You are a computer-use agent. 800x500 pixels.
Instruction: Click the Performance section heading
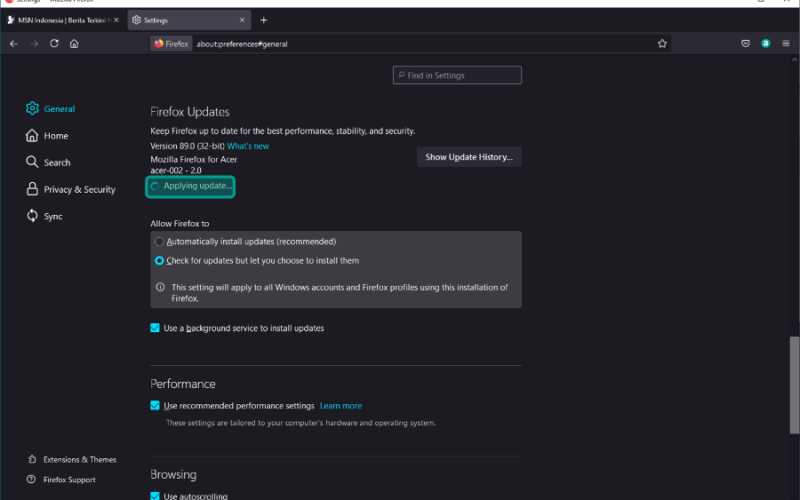click(x=183, y=384)
